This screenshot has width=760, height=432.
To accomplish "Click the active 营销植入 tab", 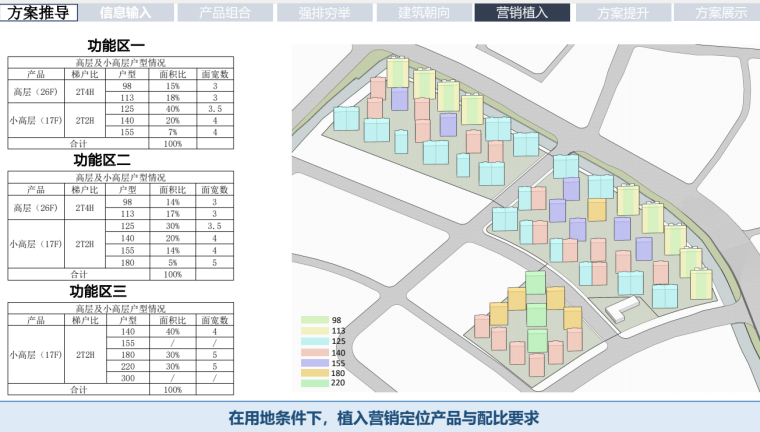I will coord(522,13).
